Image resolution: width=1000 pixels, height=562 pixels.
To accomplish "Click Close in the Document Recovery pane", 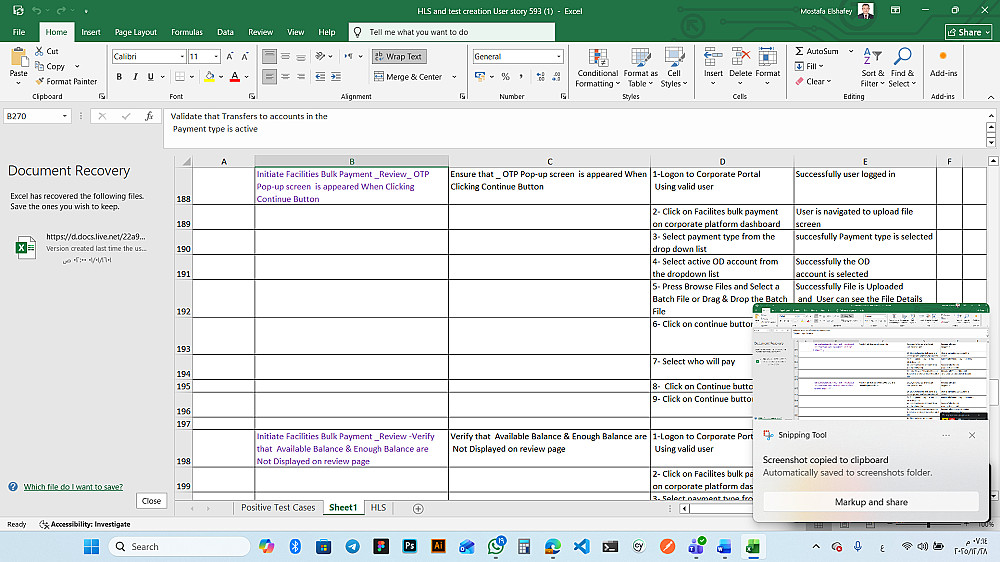I will (x=151, y=501).
